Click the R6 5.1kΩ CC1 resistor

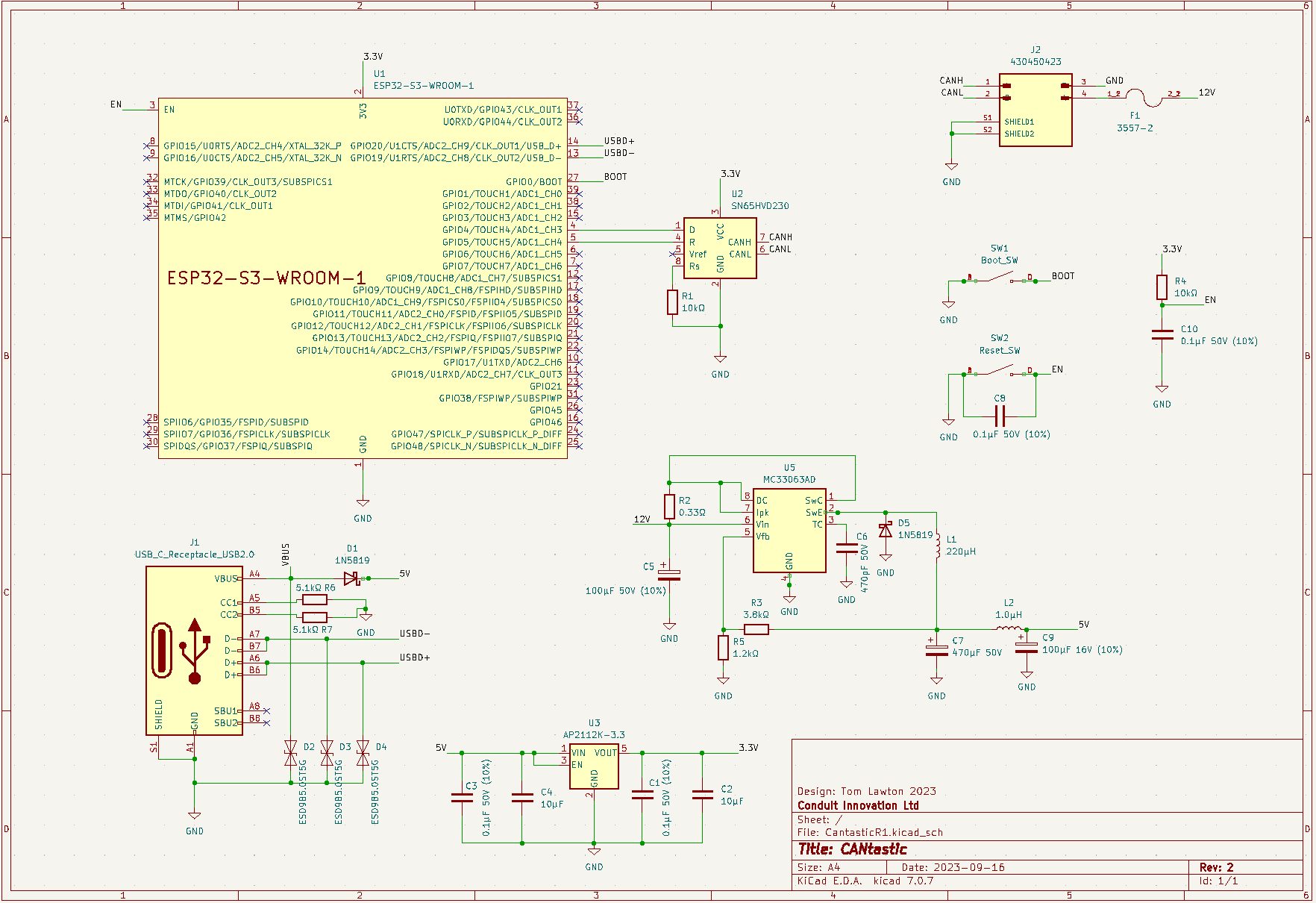pyautogui.click(x=315, y=600)
